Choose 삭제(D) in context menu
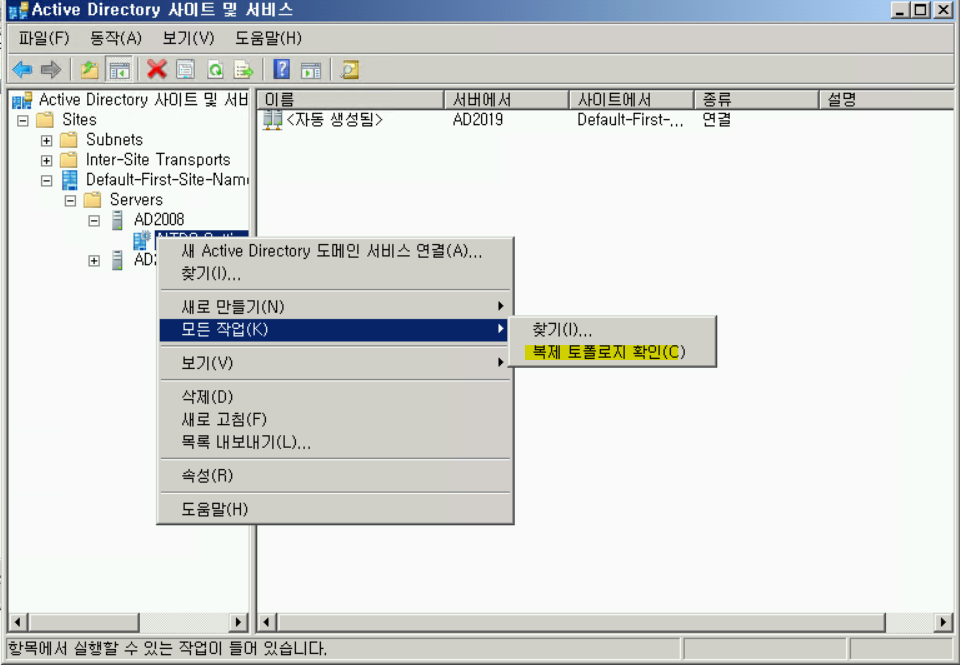This screenshot has width=960, height=665. point(334,396)
